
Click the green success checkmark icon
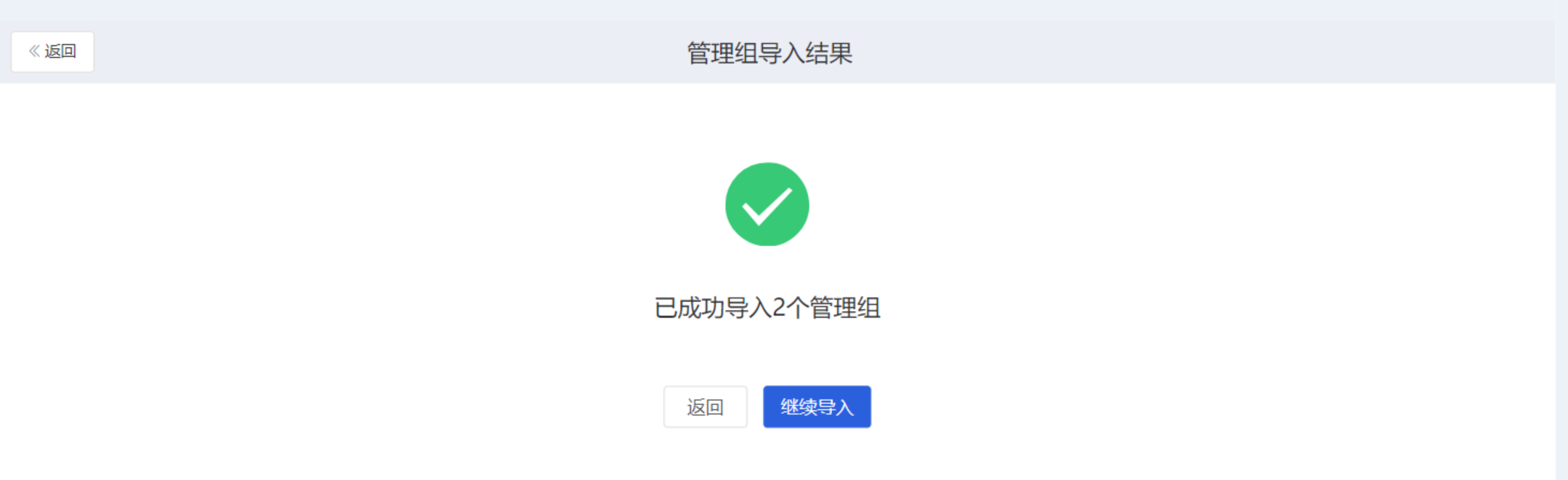pos(767,204)
